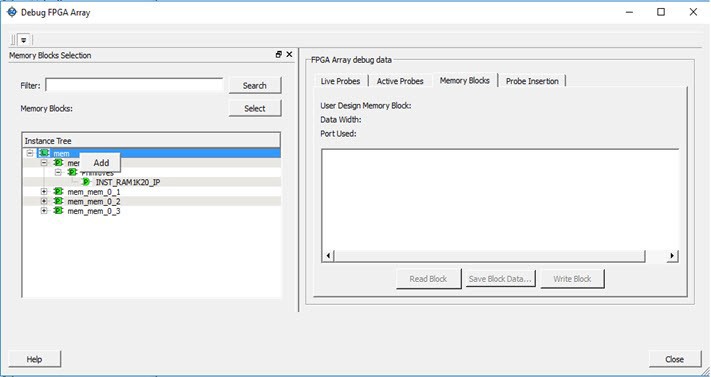This screenshot has width=711, height=377.
Task: Click inside the Filter text field
Action: [134, 85]
